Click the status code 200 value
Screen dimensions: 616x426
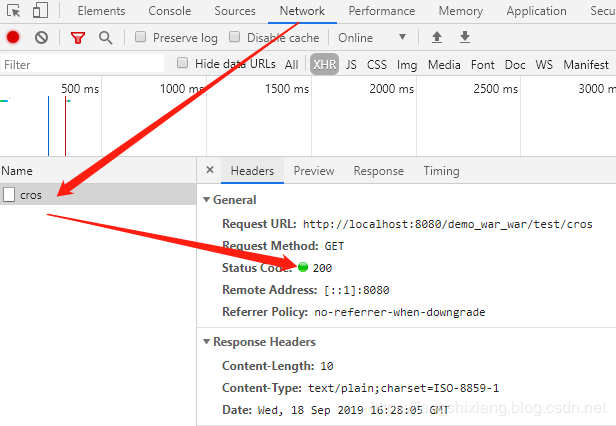coord(322,268)
